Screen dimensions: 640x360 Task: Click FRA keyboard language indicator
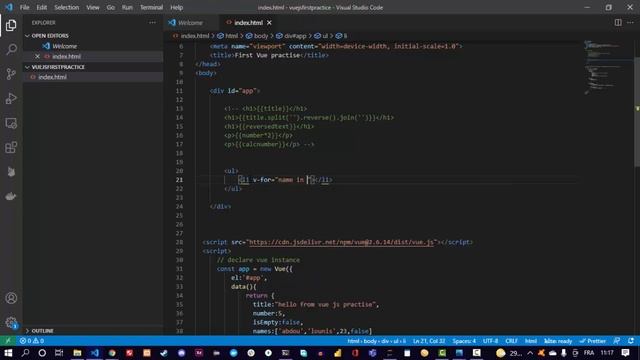(589, 353)
